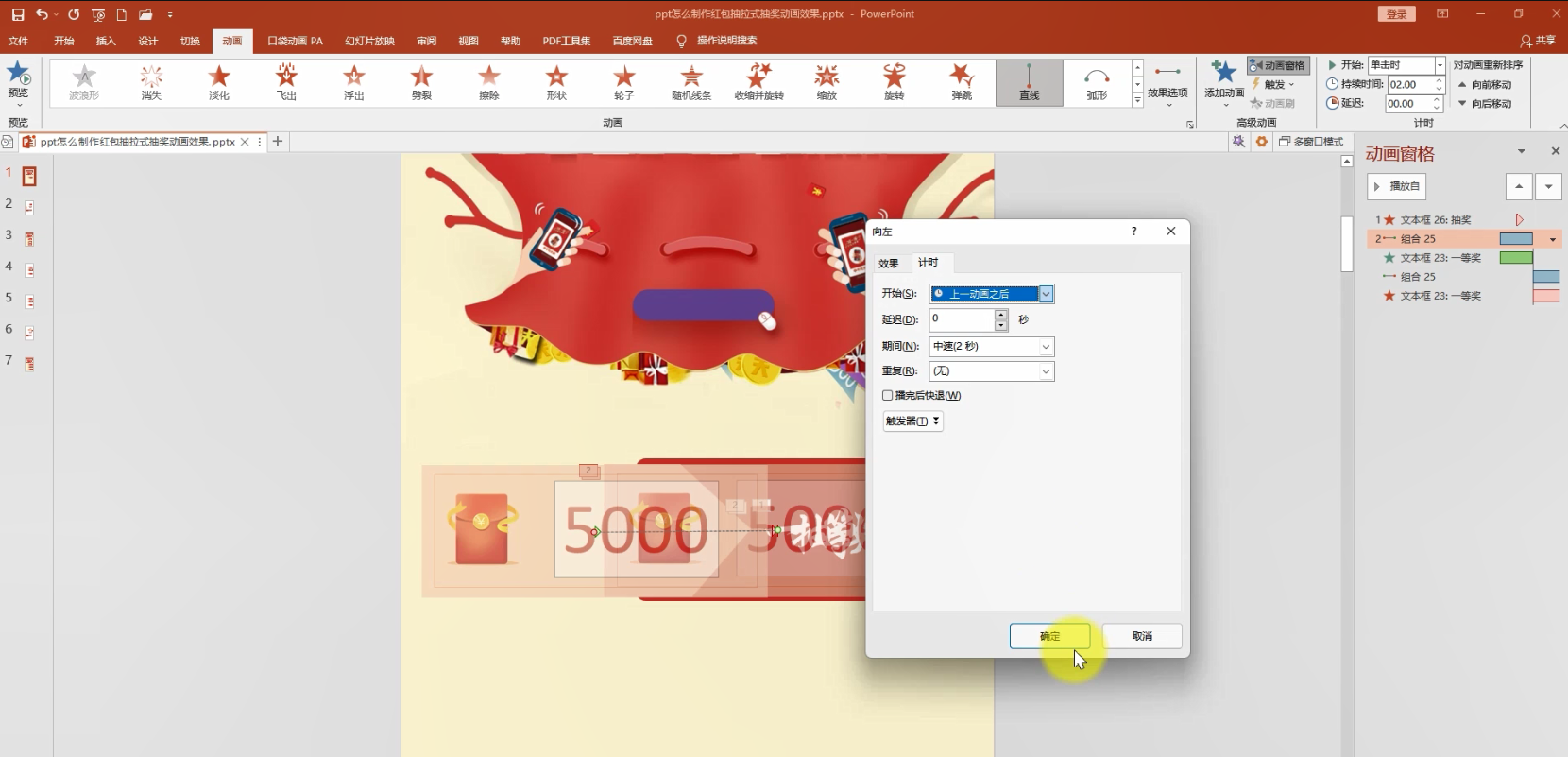Toggle the 动画窗格 animation pane button
Image resolution: width=1568 pixels, height=757 pixels.
(1278, 65)
